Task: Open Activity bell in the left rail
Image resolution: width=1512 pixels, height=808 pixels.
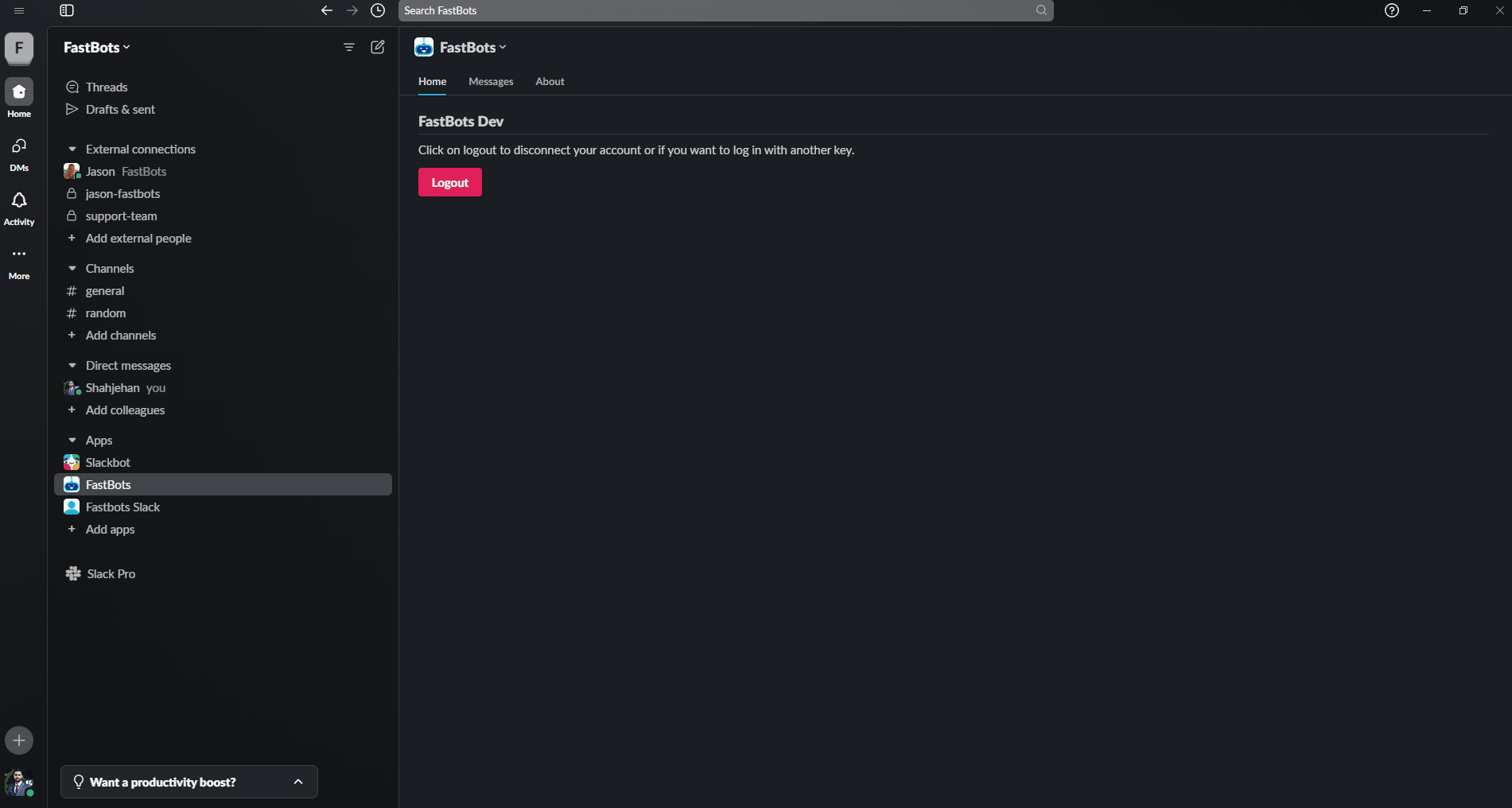Action: pos(19,208)
